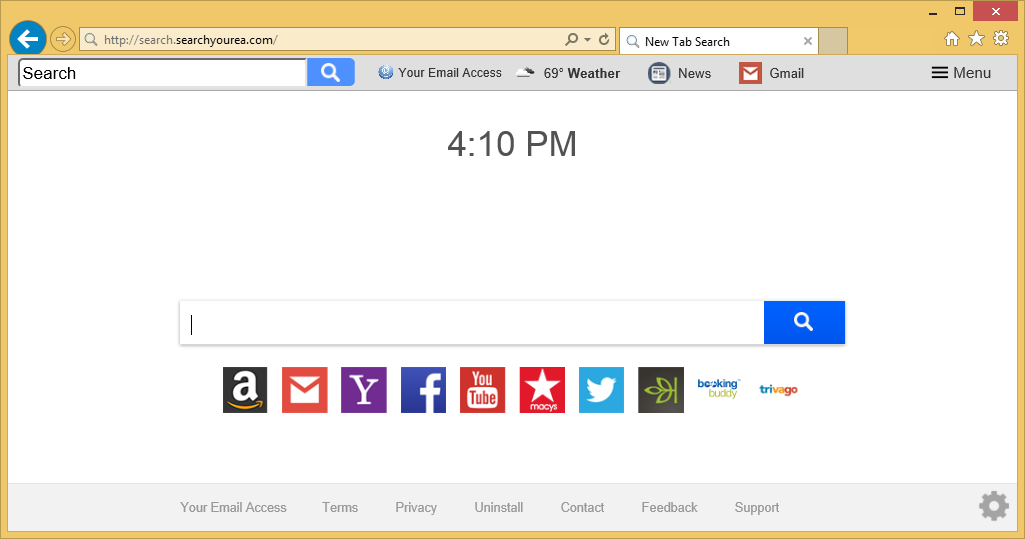
Task: Click footer Your Email Access link
Action: pos(233,508)
